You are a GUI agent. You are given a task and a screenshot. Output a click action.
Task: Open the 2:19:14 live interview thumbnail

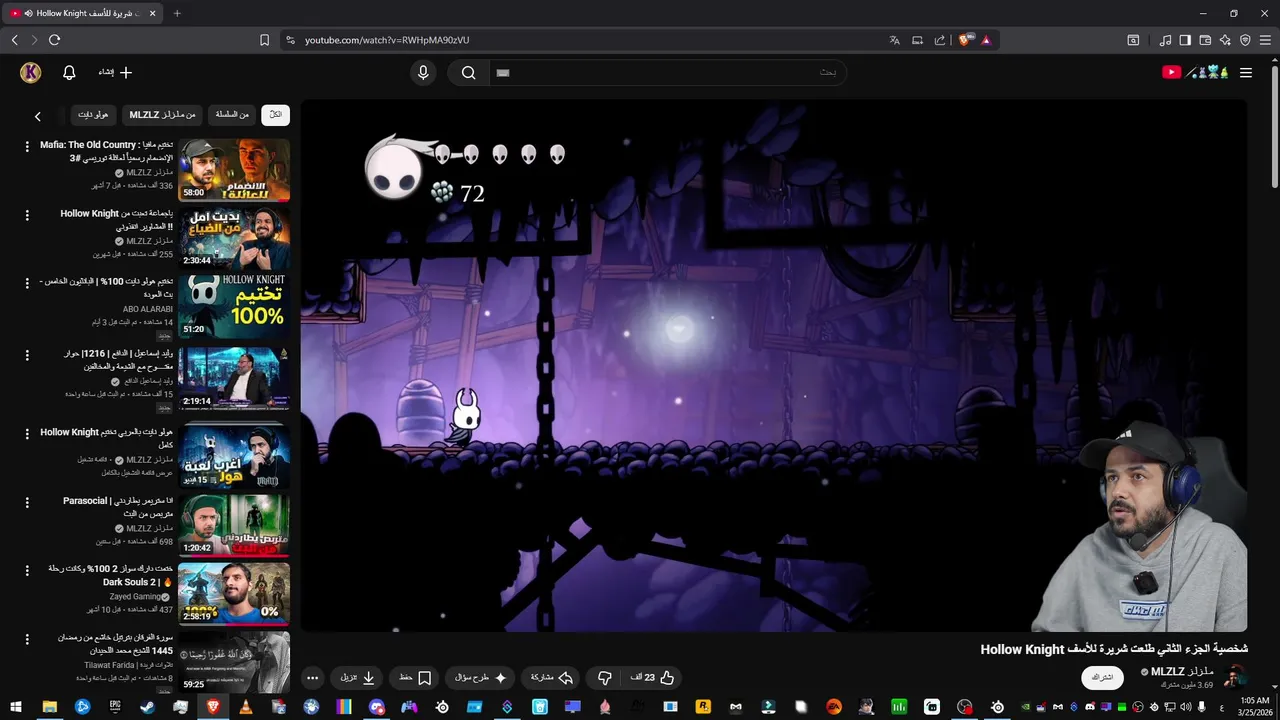234,377
